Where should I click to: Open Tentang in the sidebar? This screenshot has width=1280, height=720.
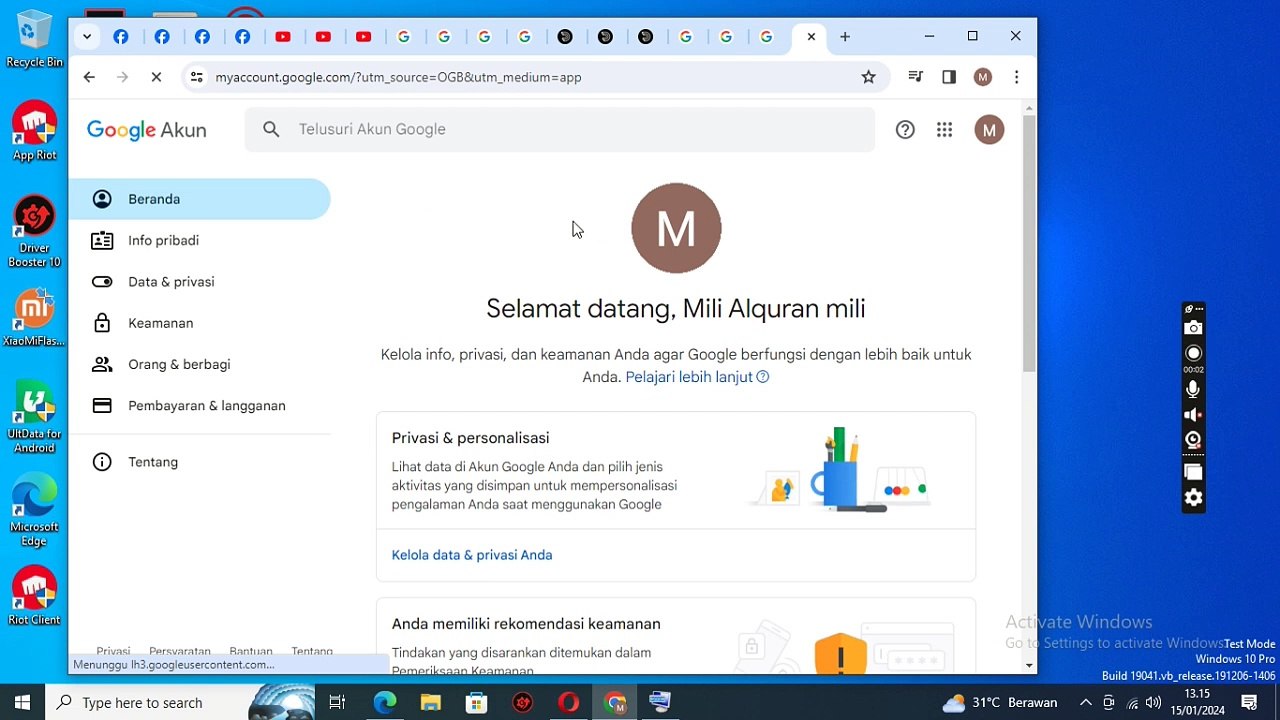tap(199, 462)
